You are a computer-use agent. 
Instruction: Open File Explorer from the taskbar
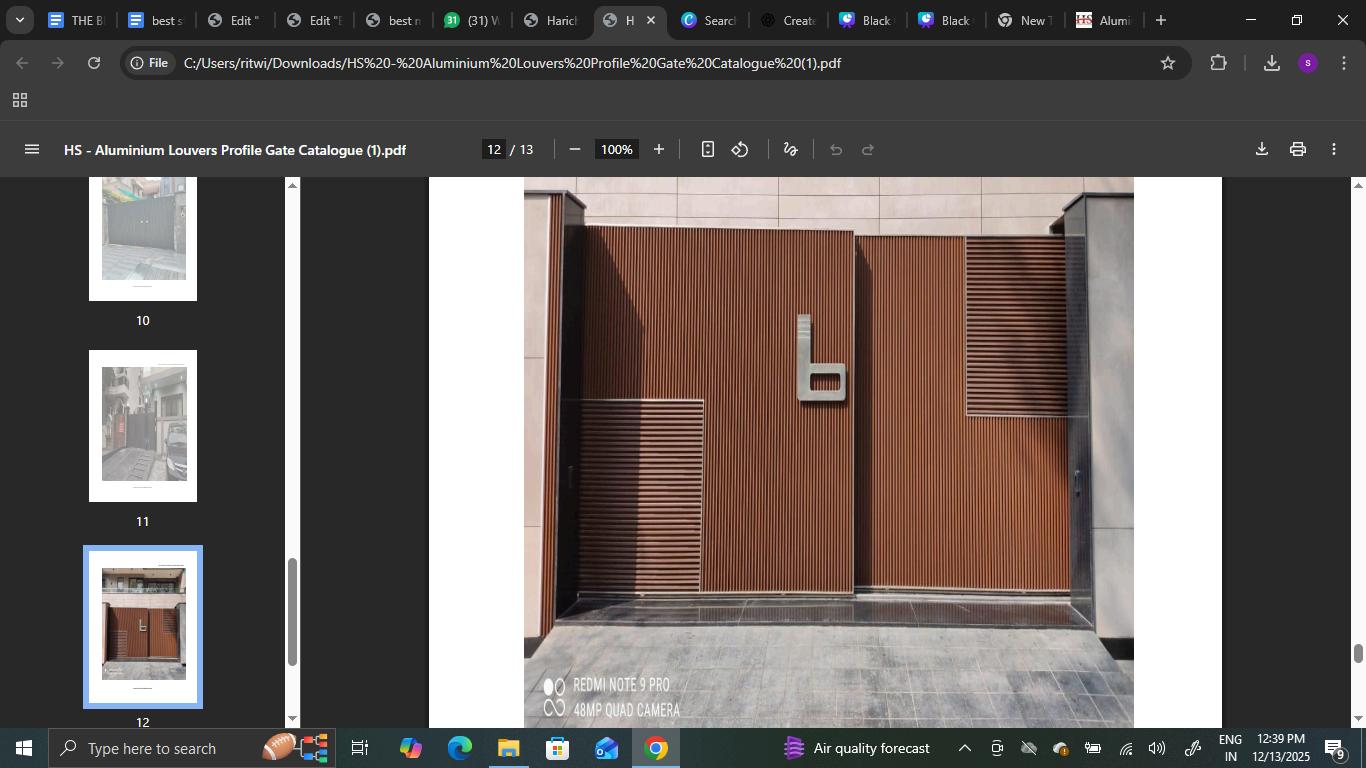[x=508, y=748]
